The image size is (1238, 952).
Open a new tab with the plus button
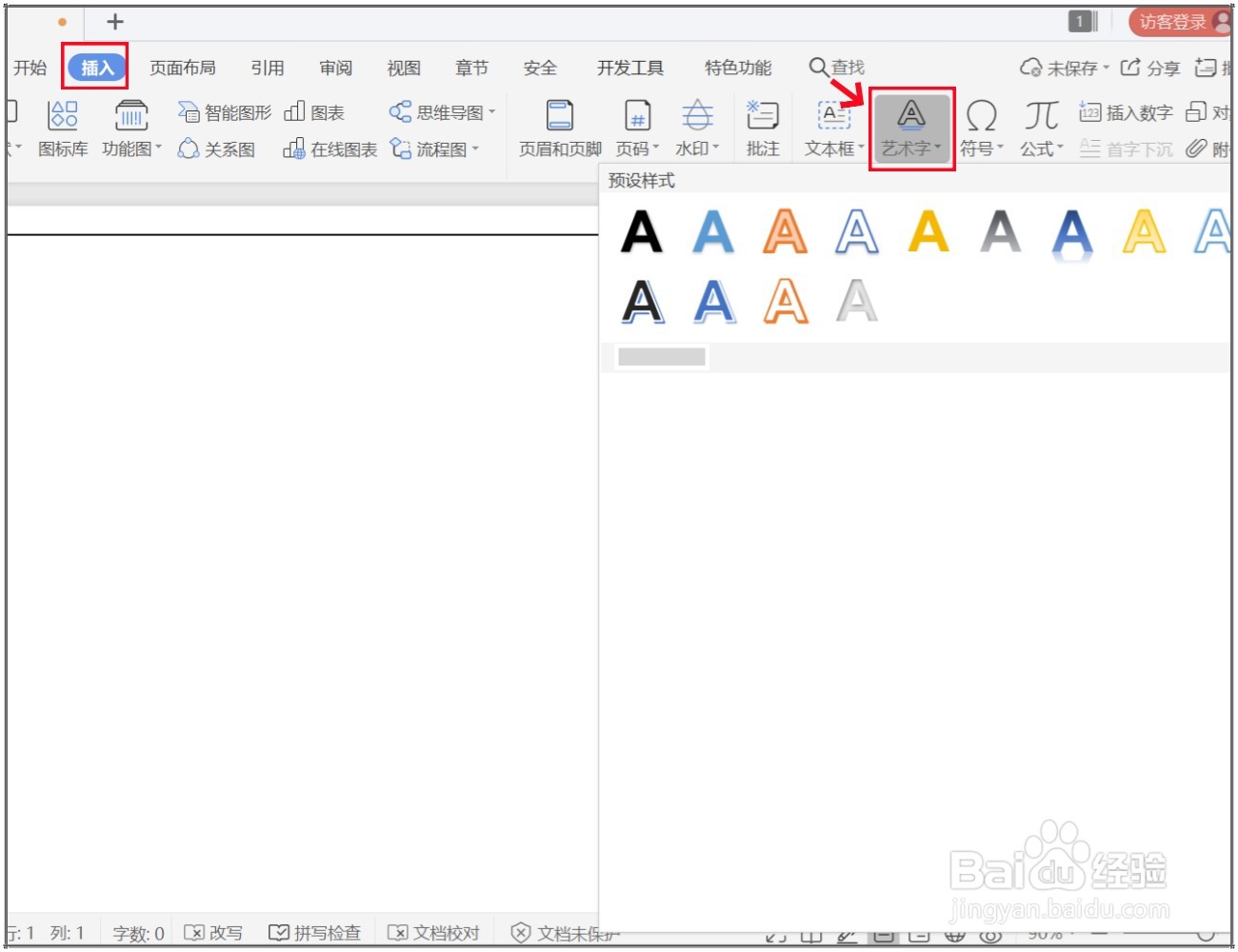point(115,21)
